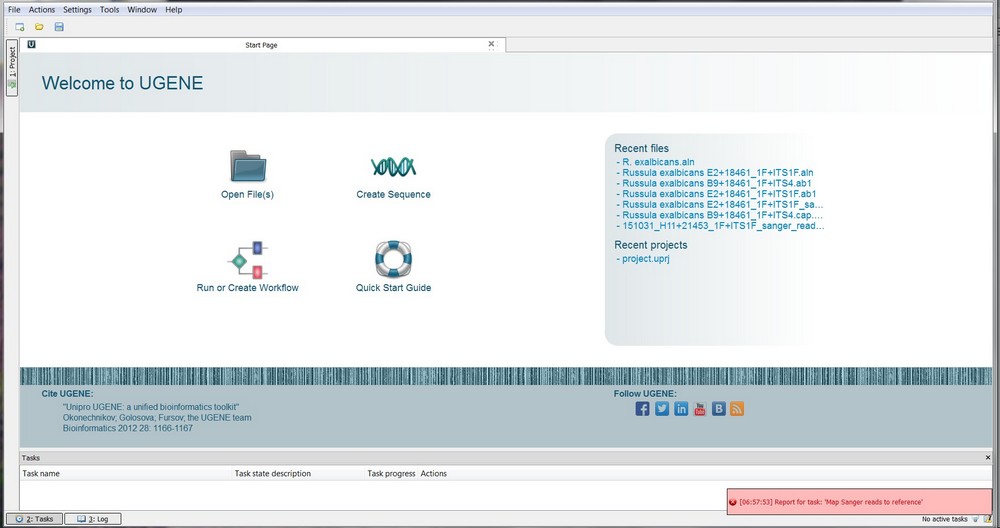Click the New Project toolbar icon
This screenshot has height=528, width=1000.
coord(20,27)
